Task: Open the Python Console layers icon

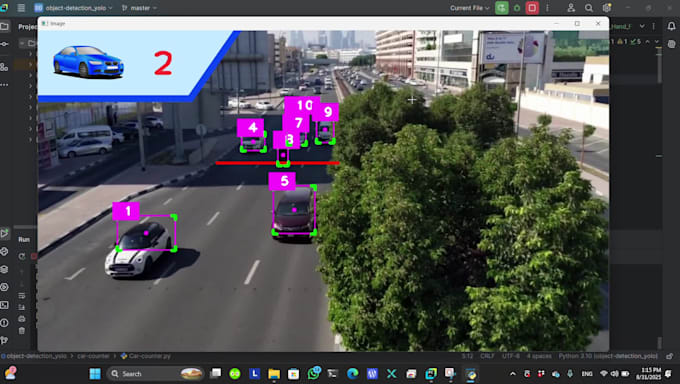Action: tap(4, 269)
